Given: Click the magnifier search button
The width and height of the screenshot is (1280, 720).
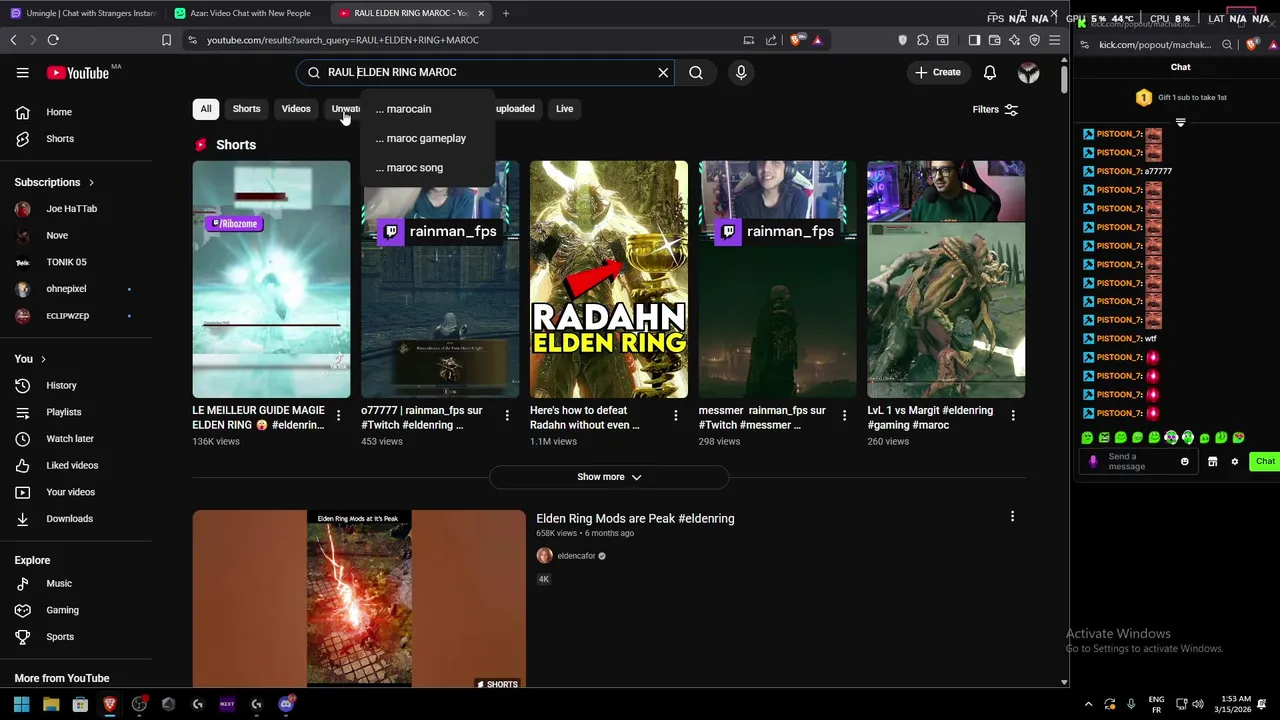Looking at the screenshot, I should pyautogui.click(x=696, y=72).
